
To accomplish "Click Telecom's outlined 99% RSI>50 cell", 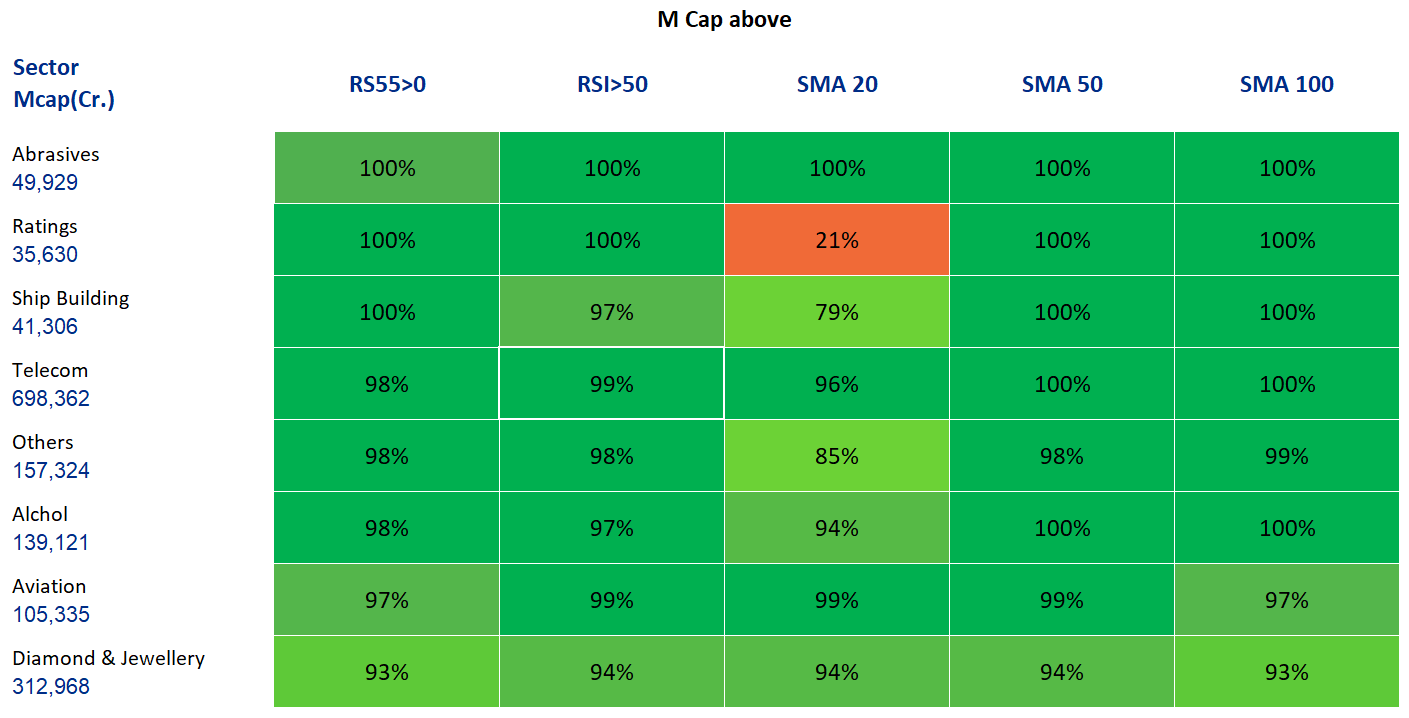I will (612, 384).
